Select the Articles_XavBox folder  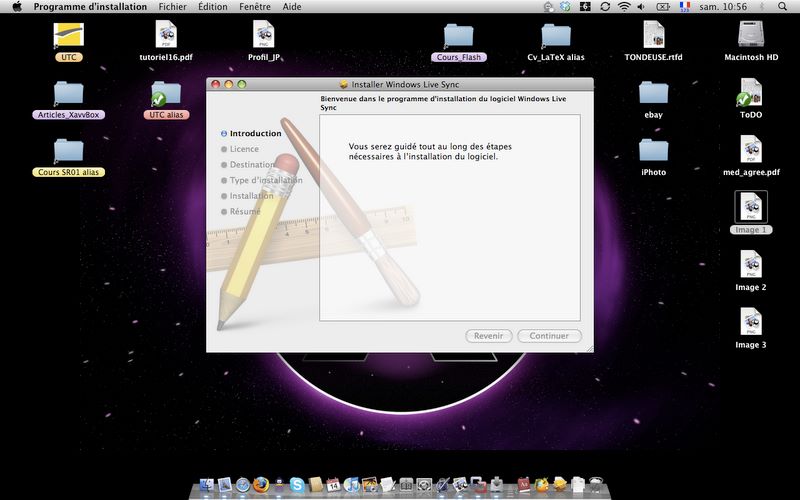click(68, 100)
